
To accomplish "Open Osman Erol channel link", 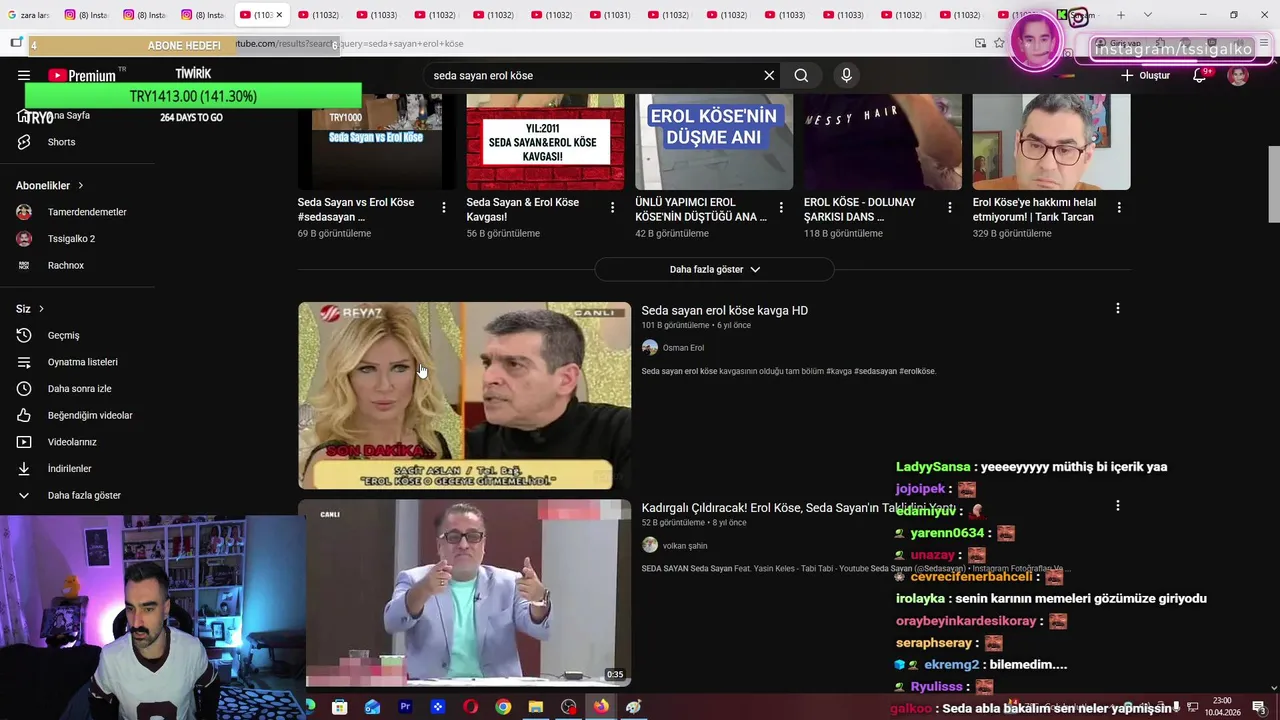I will coord(683,348).
